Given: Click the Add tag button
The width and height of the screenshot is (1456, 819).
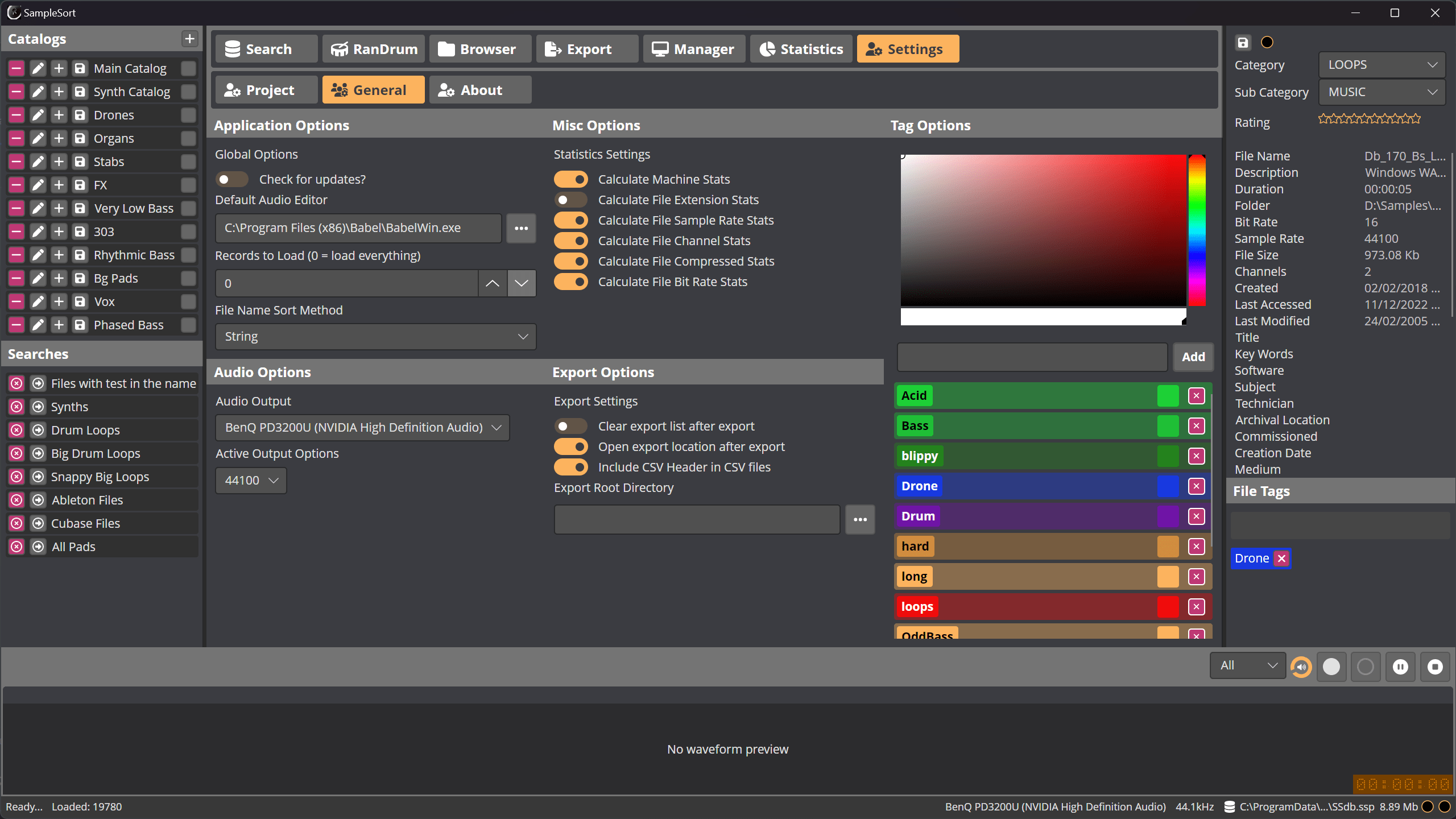Looking at the screenshot, I should (1193, 357).
